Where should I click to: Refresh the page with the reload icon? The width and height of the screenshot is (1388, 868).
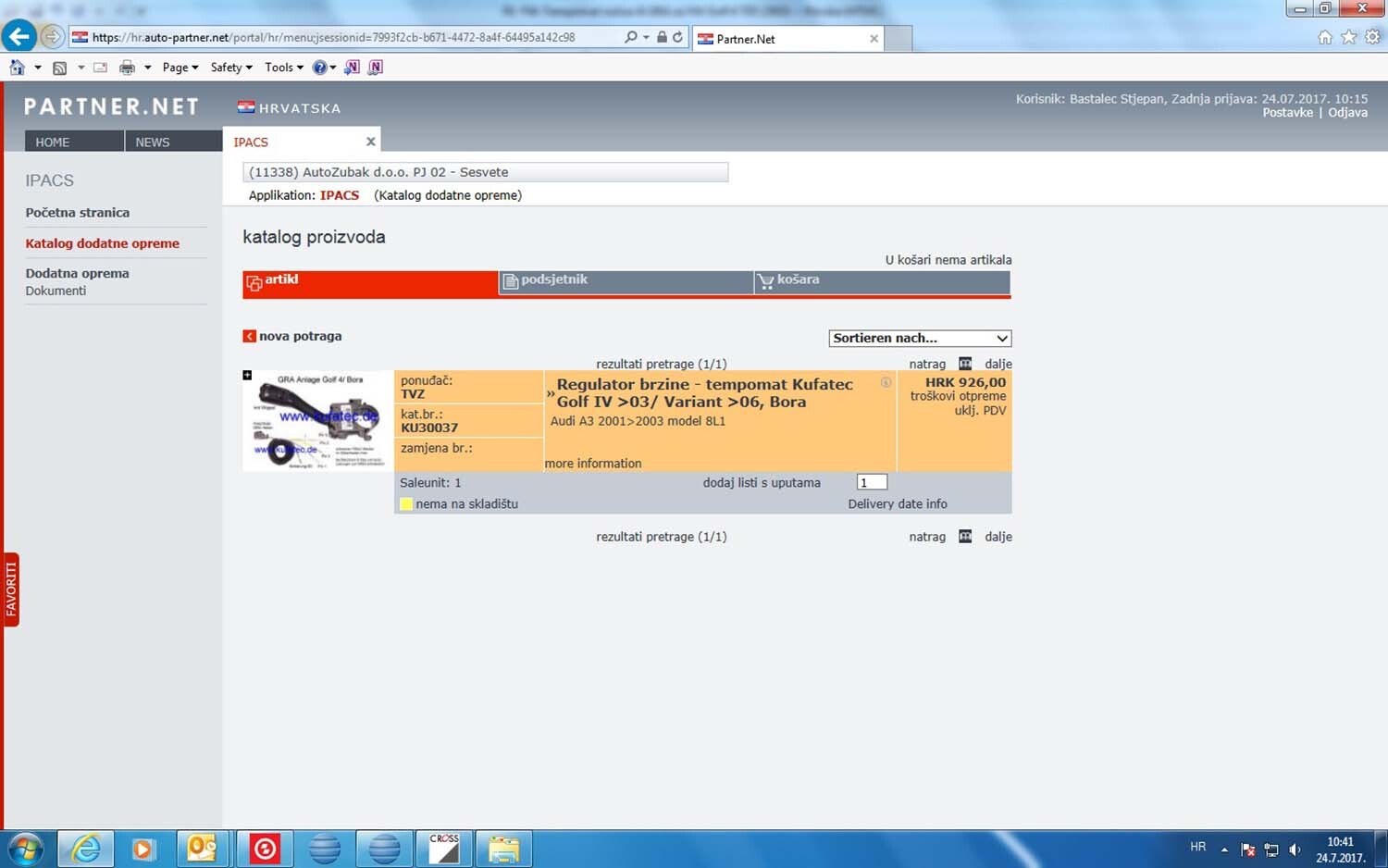(x=677, y=37)
